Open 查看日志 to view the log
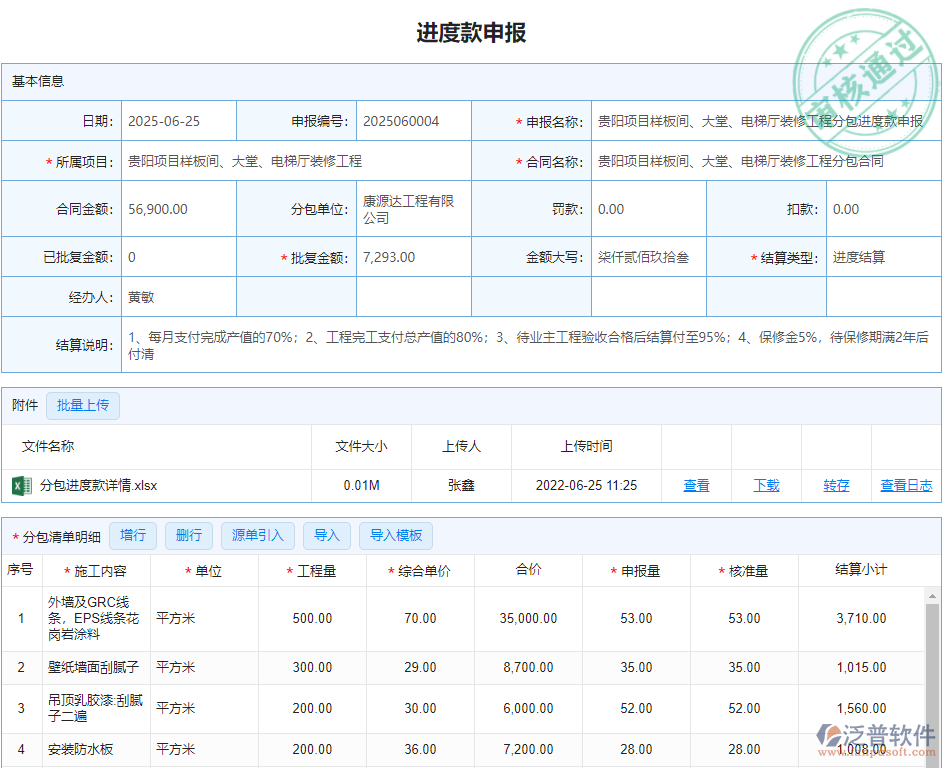Image resolution: width=946 pixels, height=768 pixels. click(x=910, y=486)
